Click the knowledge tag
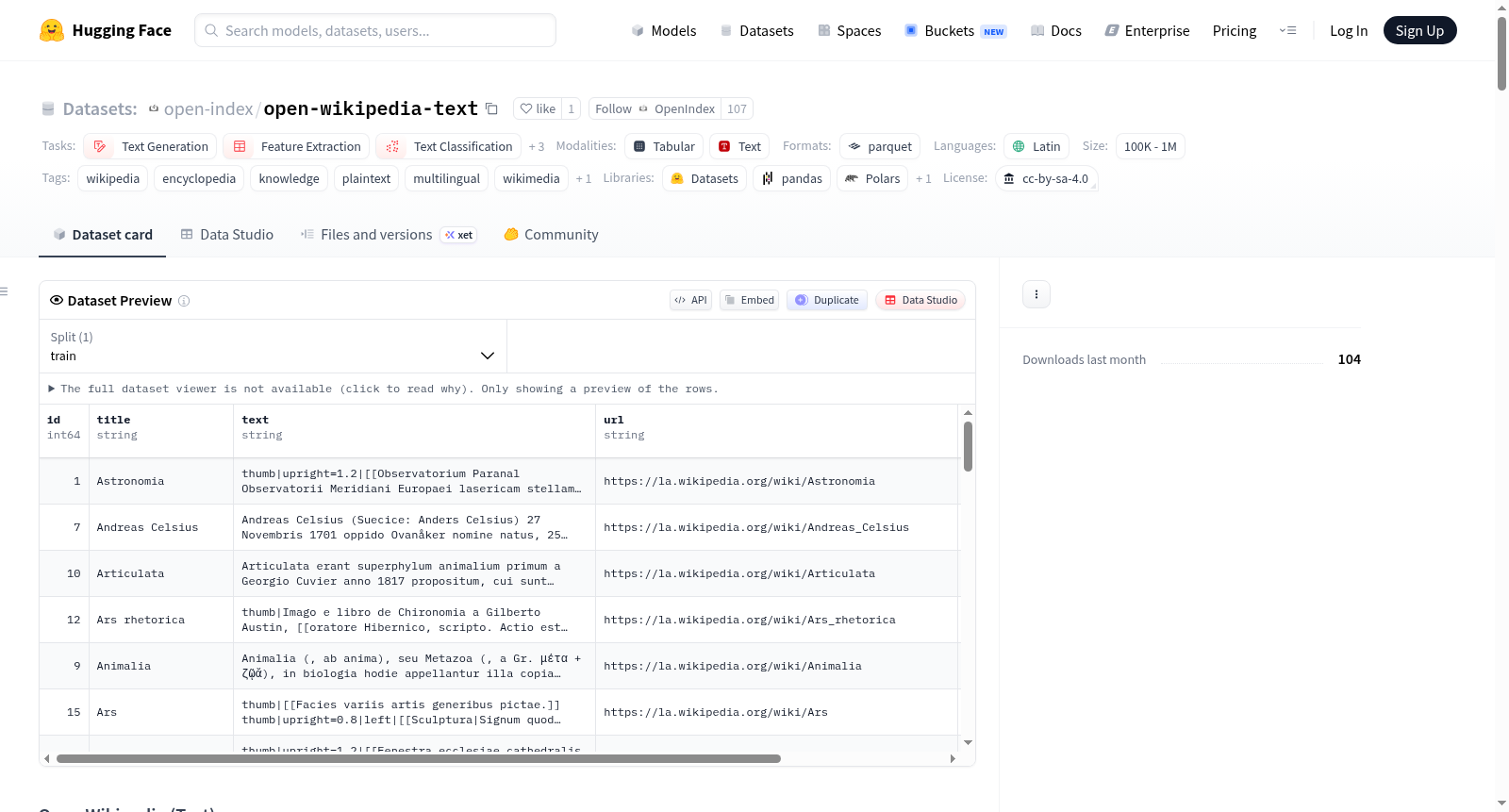Viewport: 1509px width, 812px height. pos(290,178)
